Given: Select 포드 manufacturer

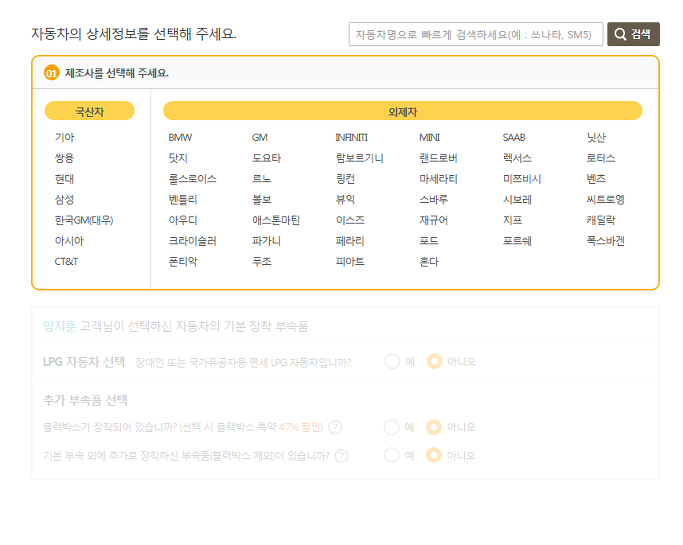Looking at the screenshot, I should pos(429,241).
